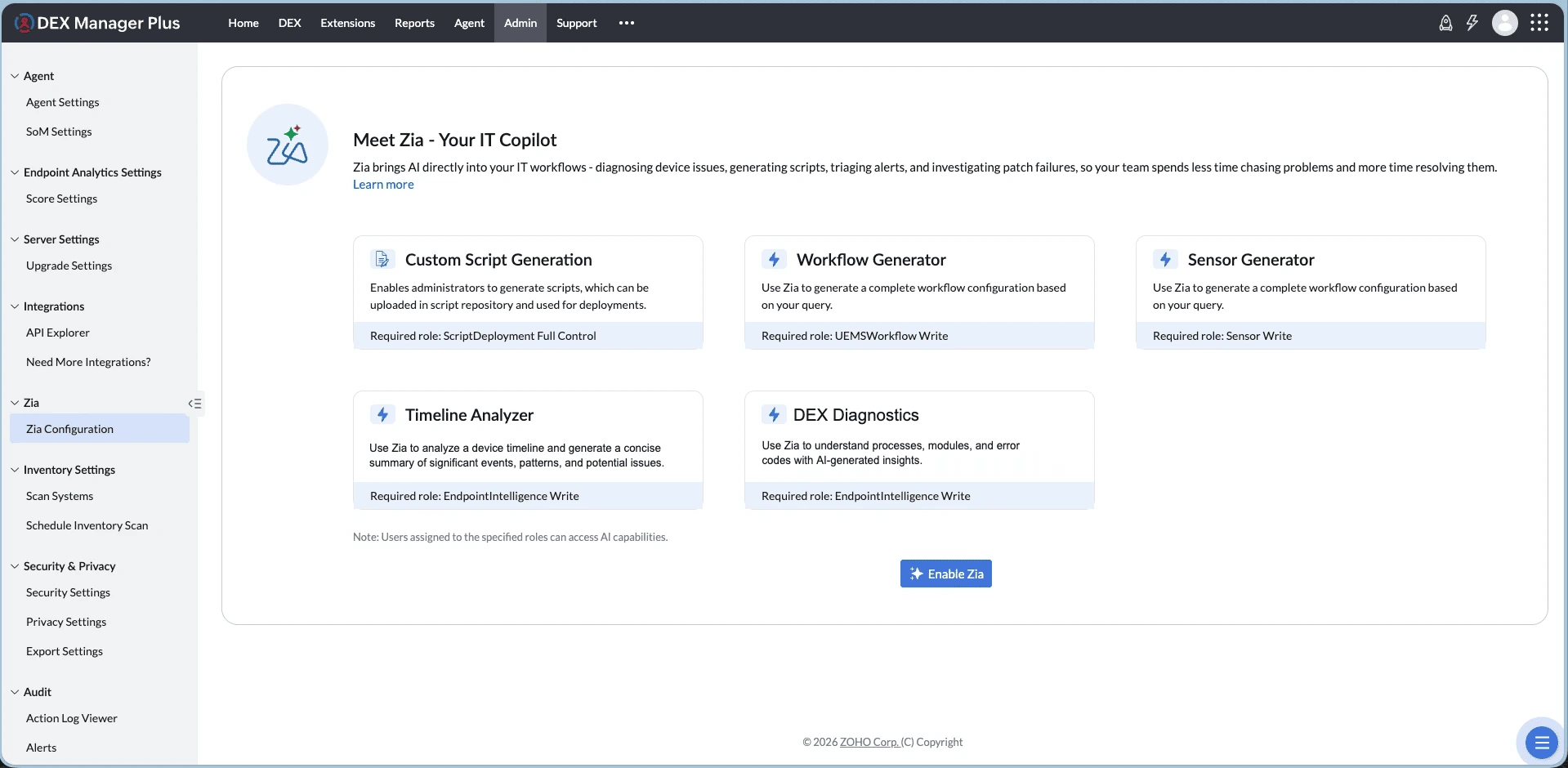Click the Workflow Generator card title

pyautogui.click(x=871, y=260)
